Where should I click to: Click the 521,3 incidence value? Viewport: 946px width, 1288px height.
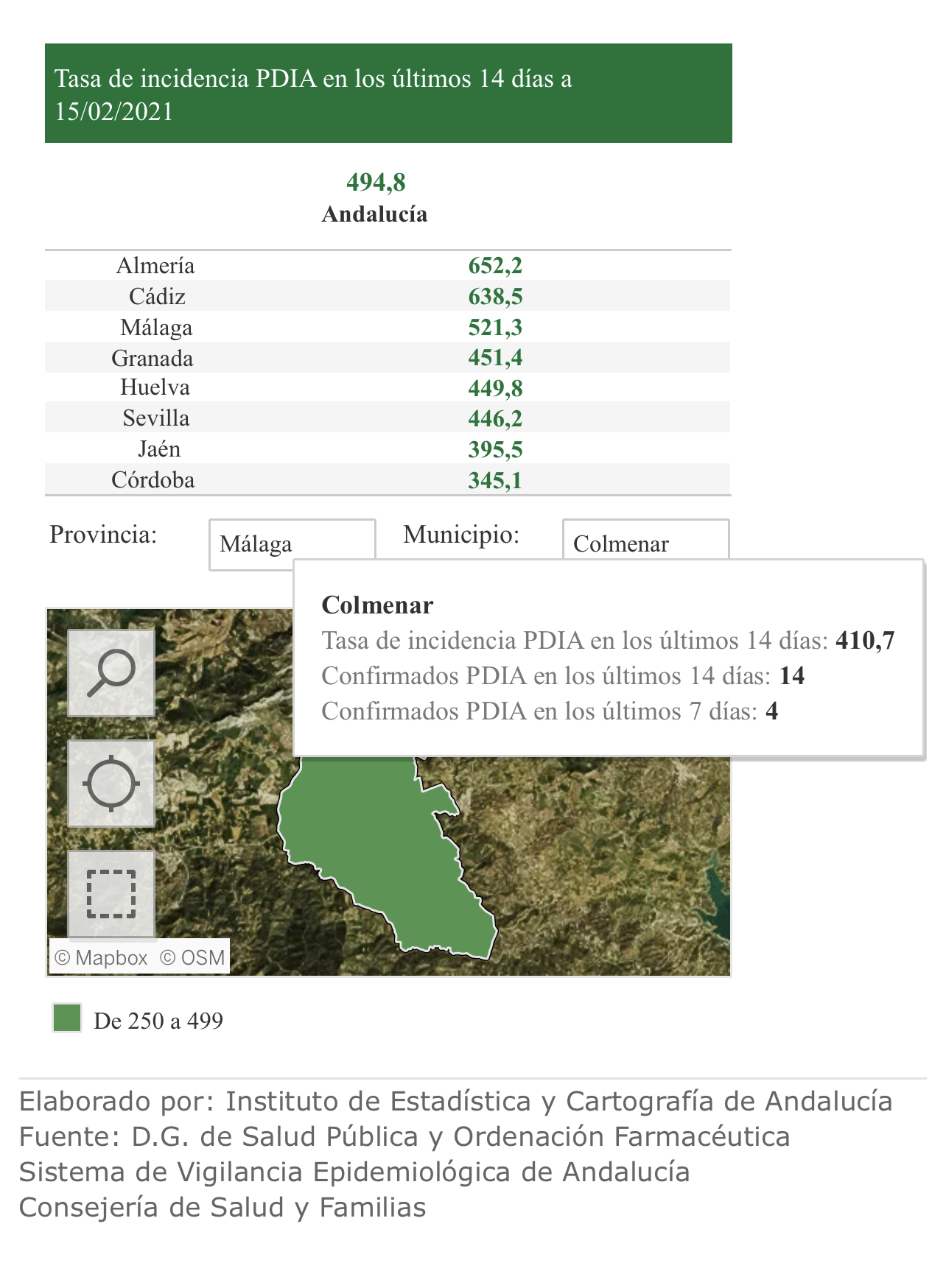(x=495, y=328)
